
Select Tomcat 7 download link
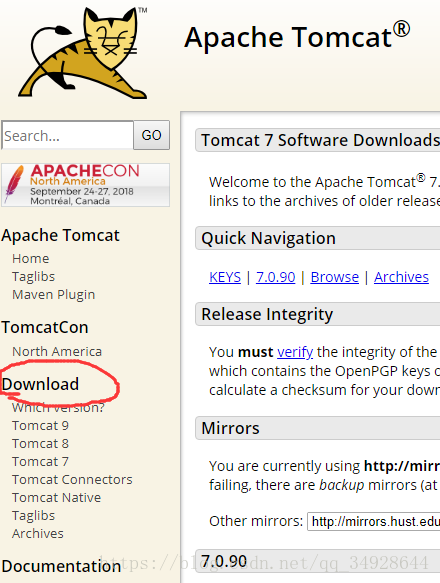[40, 461]
